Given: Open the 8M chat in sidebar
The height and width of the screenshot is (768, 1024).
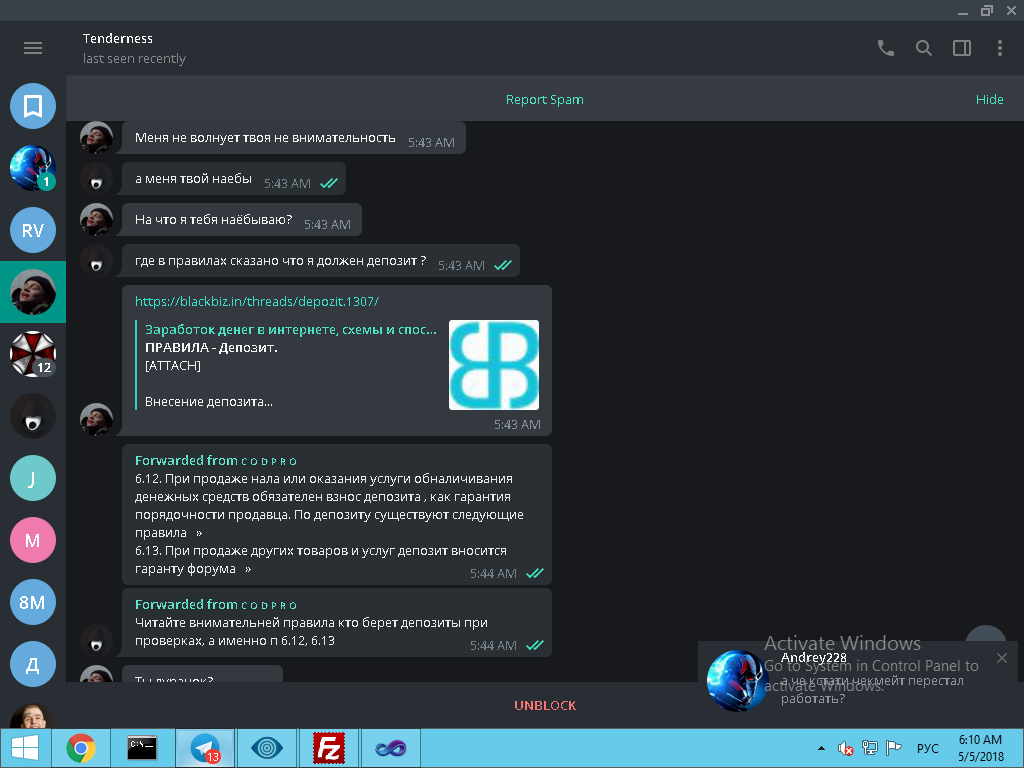Looking at the screenshot, I should pos(33,602).
